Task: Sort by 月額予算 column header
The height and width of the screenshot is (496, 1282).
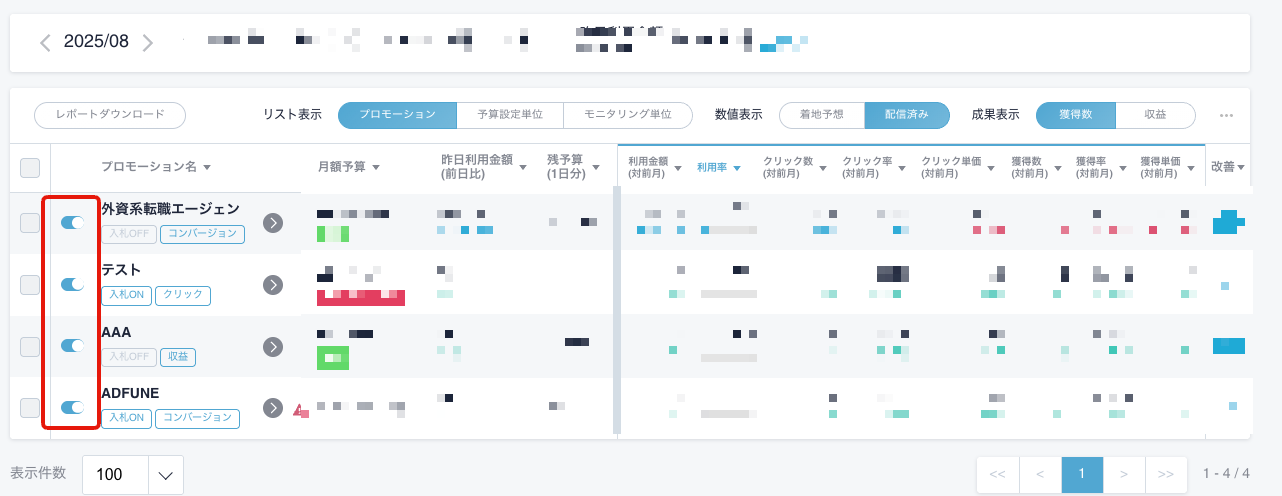Action: click(348, 167)
